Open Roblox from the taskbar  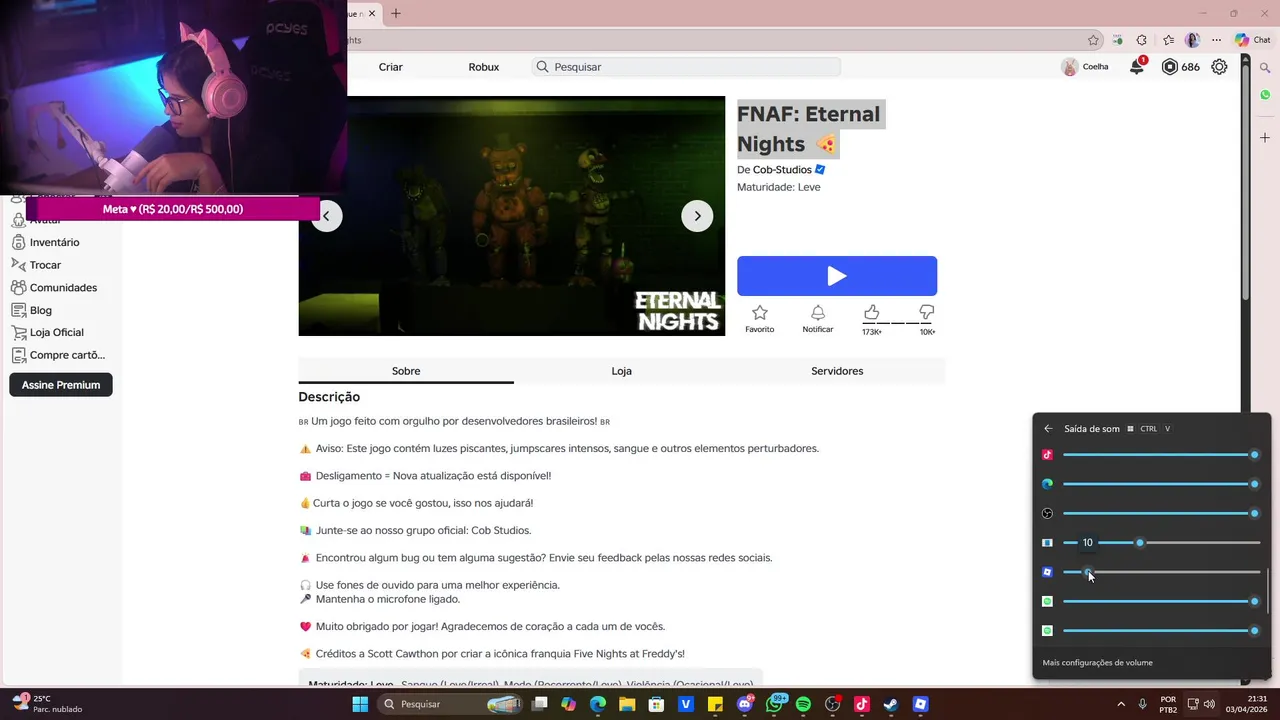coord(920,704)
